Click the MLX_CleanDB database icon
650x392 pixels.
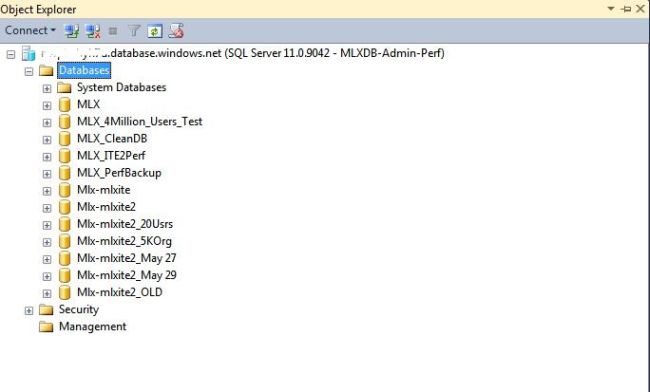click(x=65, y=139)
